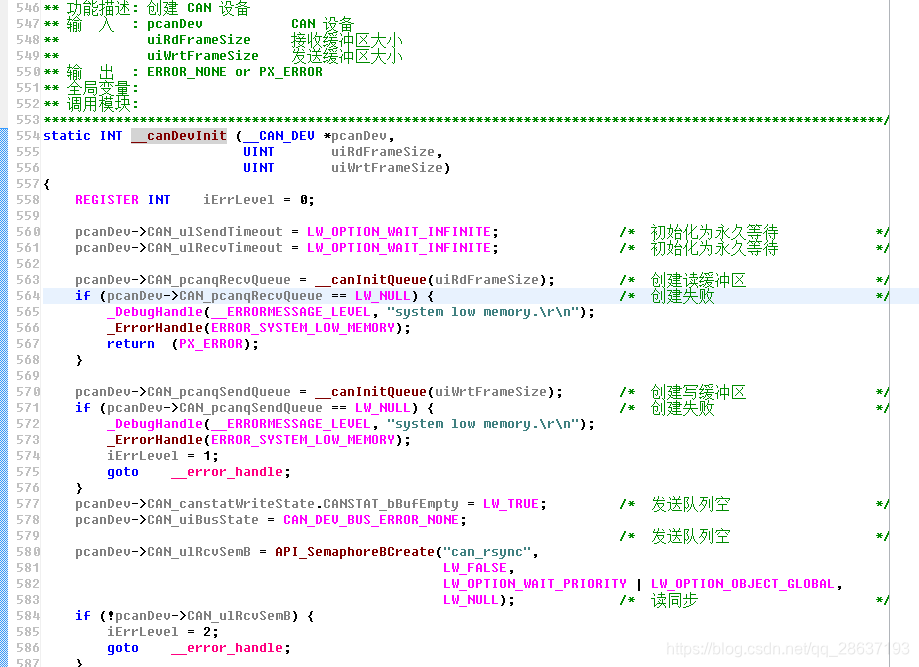Click LW_FALSE on line 581
919x667 pixels.
point(474,568)
